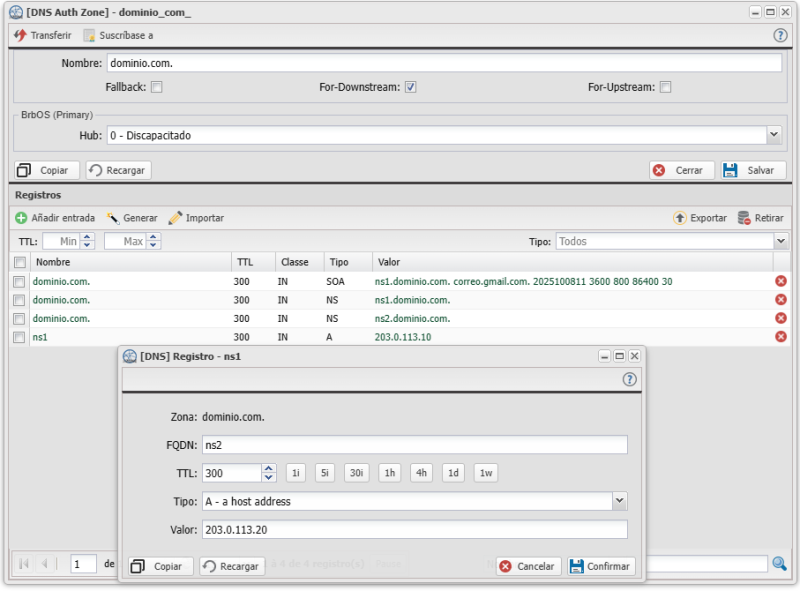Viewport: 800px width, 591px height.
Task: Open the Importar records tool
Action: (x=196, y=218)
